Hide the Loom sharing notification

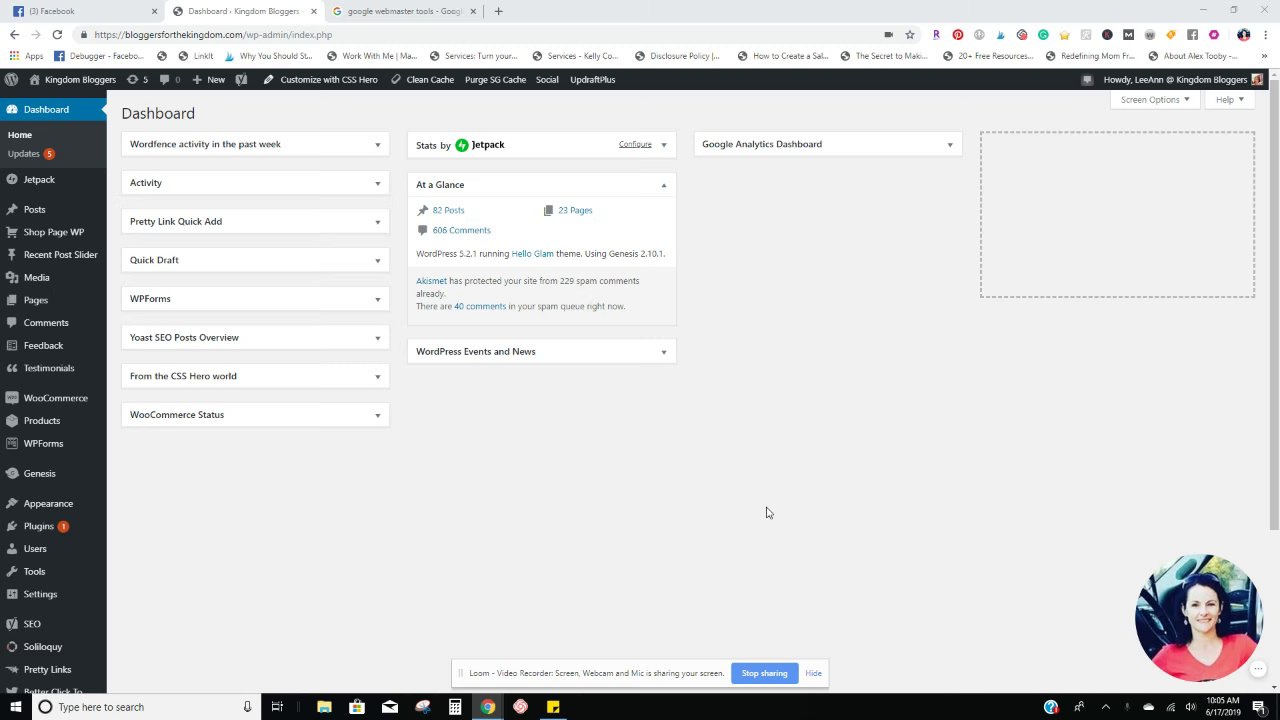pyautogui.click(x=813, y=673)
